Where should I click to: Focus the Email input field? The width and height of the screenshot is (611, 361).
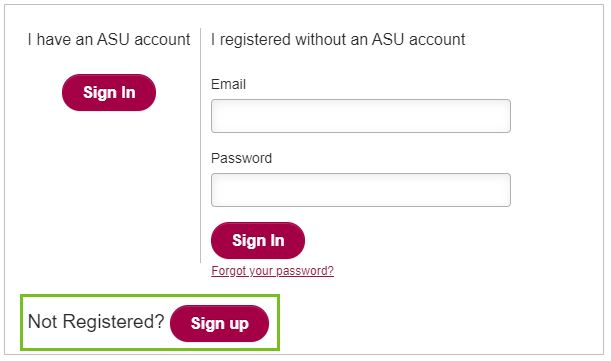click(x=361, y=116)
